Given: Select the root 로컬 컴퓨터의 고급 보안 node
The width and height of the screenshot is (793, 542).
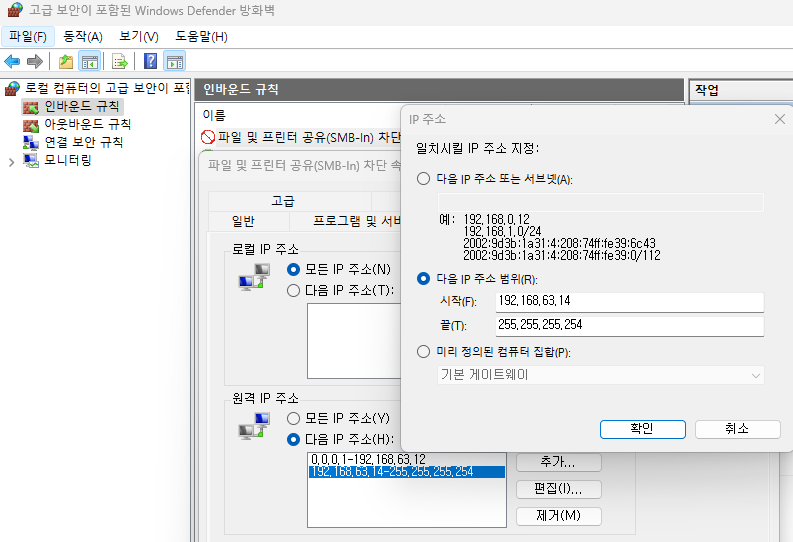Looking at the screenshot, I should (107, 88).
